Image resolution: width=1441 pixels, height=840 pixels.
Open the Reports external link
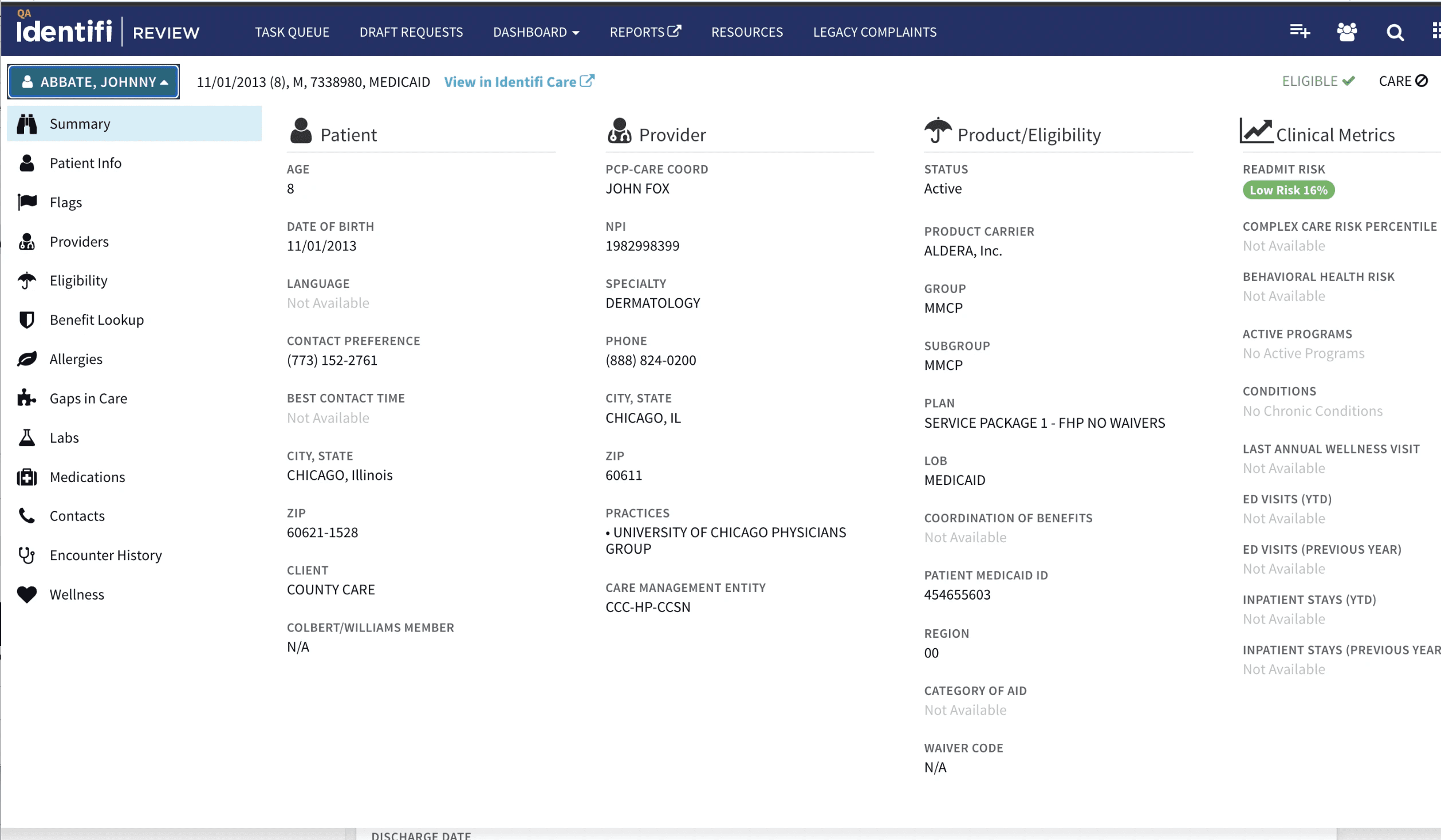(645, 32)
